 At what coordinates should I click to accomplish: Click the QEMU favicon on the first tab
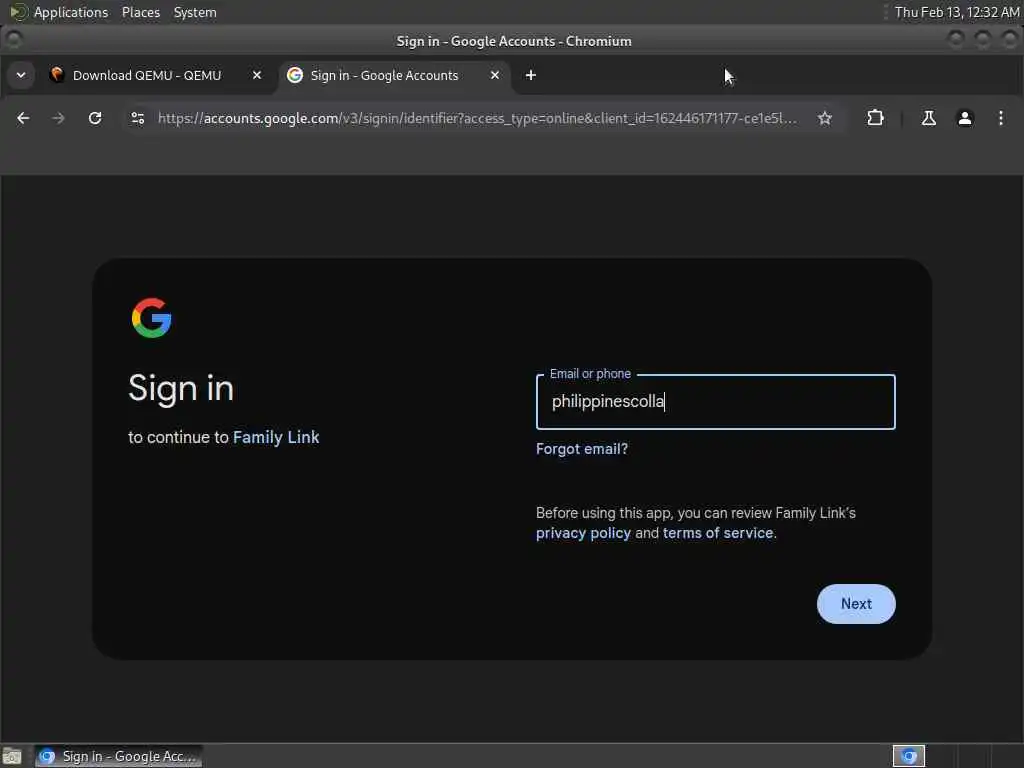[x=57, y=74]
